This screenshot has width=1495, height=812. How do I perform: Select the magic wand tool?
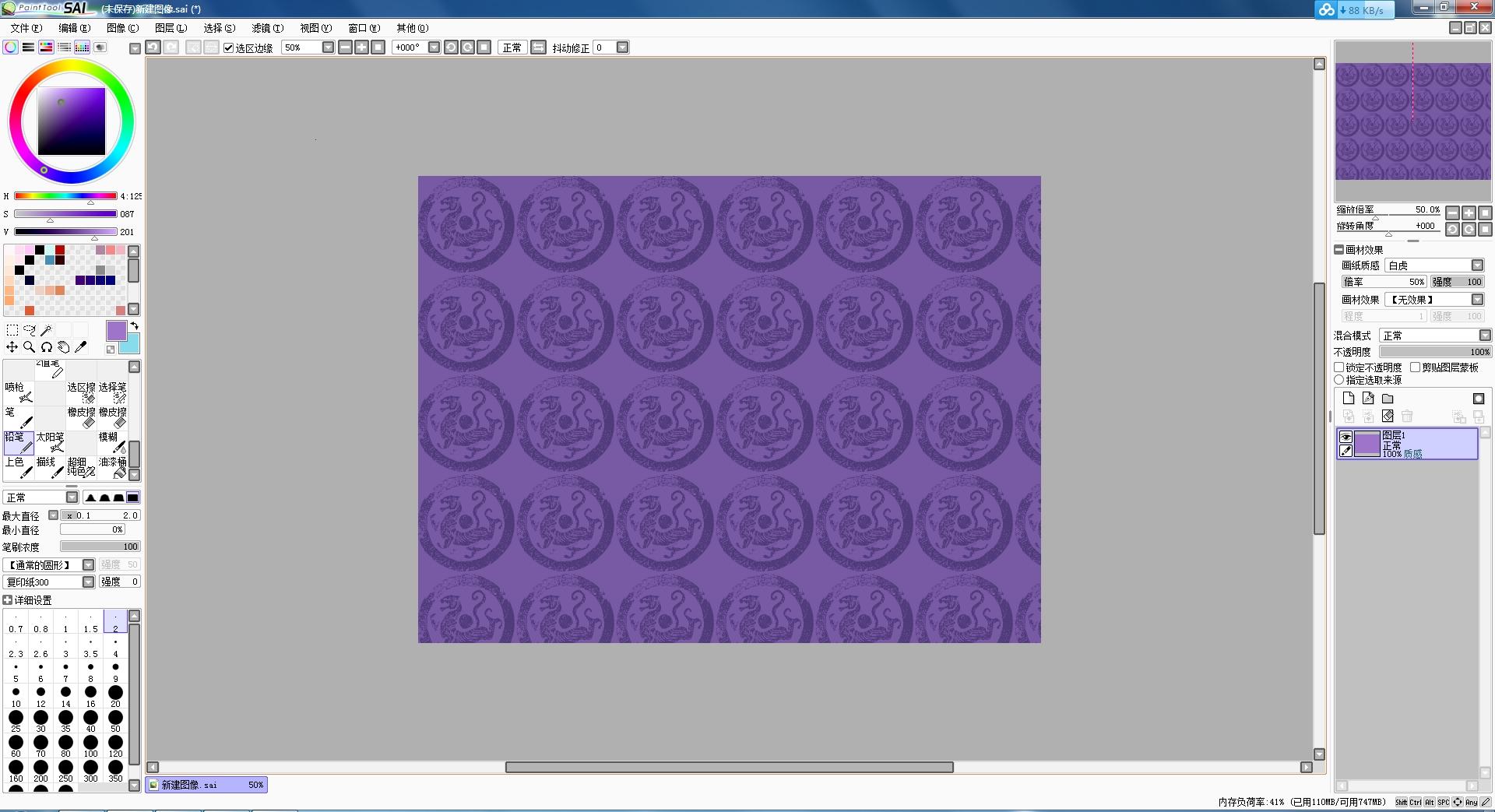(x=47, y=330)
